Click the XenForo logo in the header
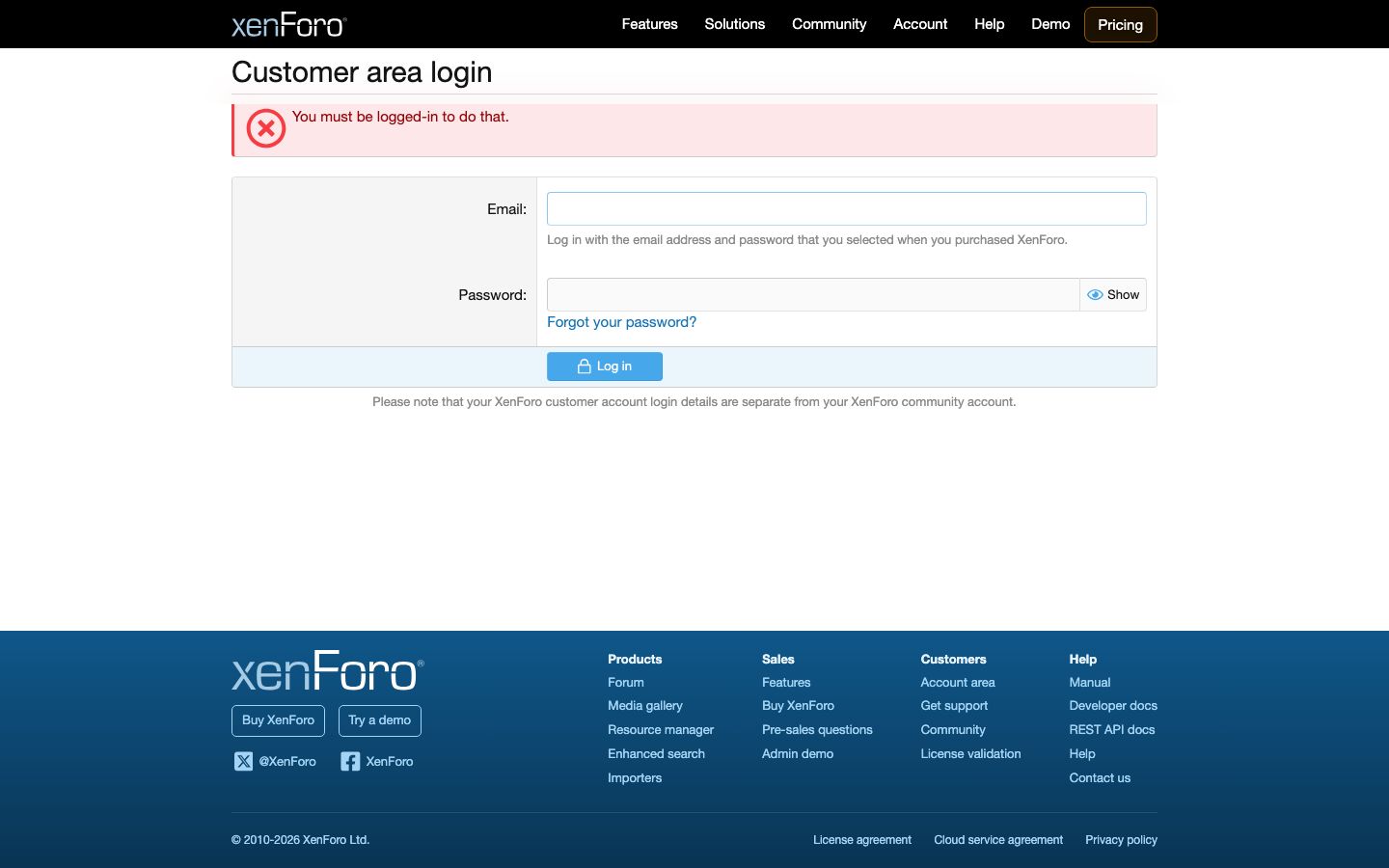Viewport: 1389px width, 868px height. coord(288,24)
